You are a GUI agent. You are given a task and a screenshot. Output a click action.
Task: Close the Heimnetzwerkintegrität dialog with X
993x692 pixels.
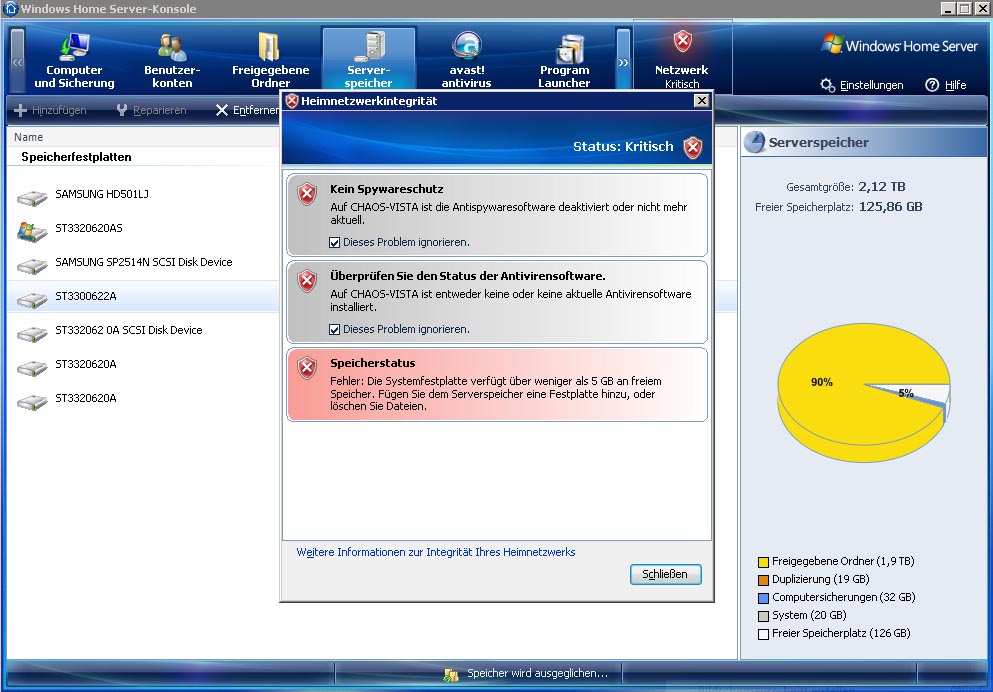[x=701, y=101]
